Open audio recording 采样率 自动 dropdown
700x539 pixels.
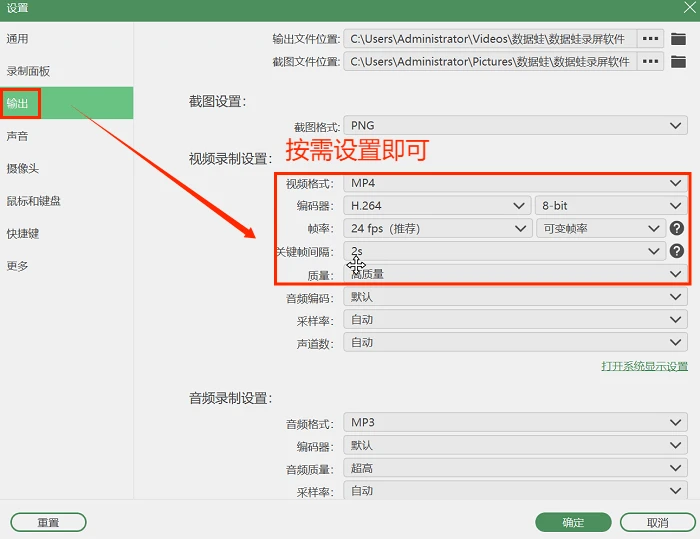[x=515, y=490]
